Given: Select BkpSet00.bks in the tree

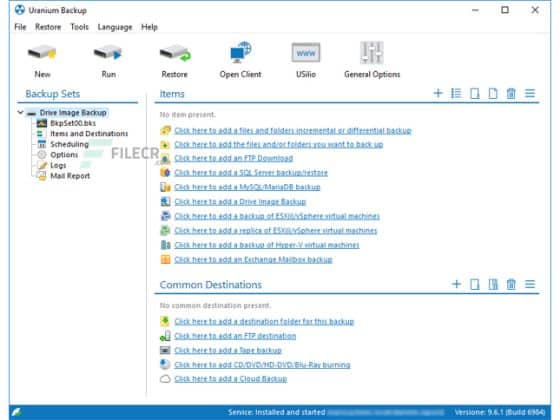Looking at the screenshot, I should tap(73, 123).
